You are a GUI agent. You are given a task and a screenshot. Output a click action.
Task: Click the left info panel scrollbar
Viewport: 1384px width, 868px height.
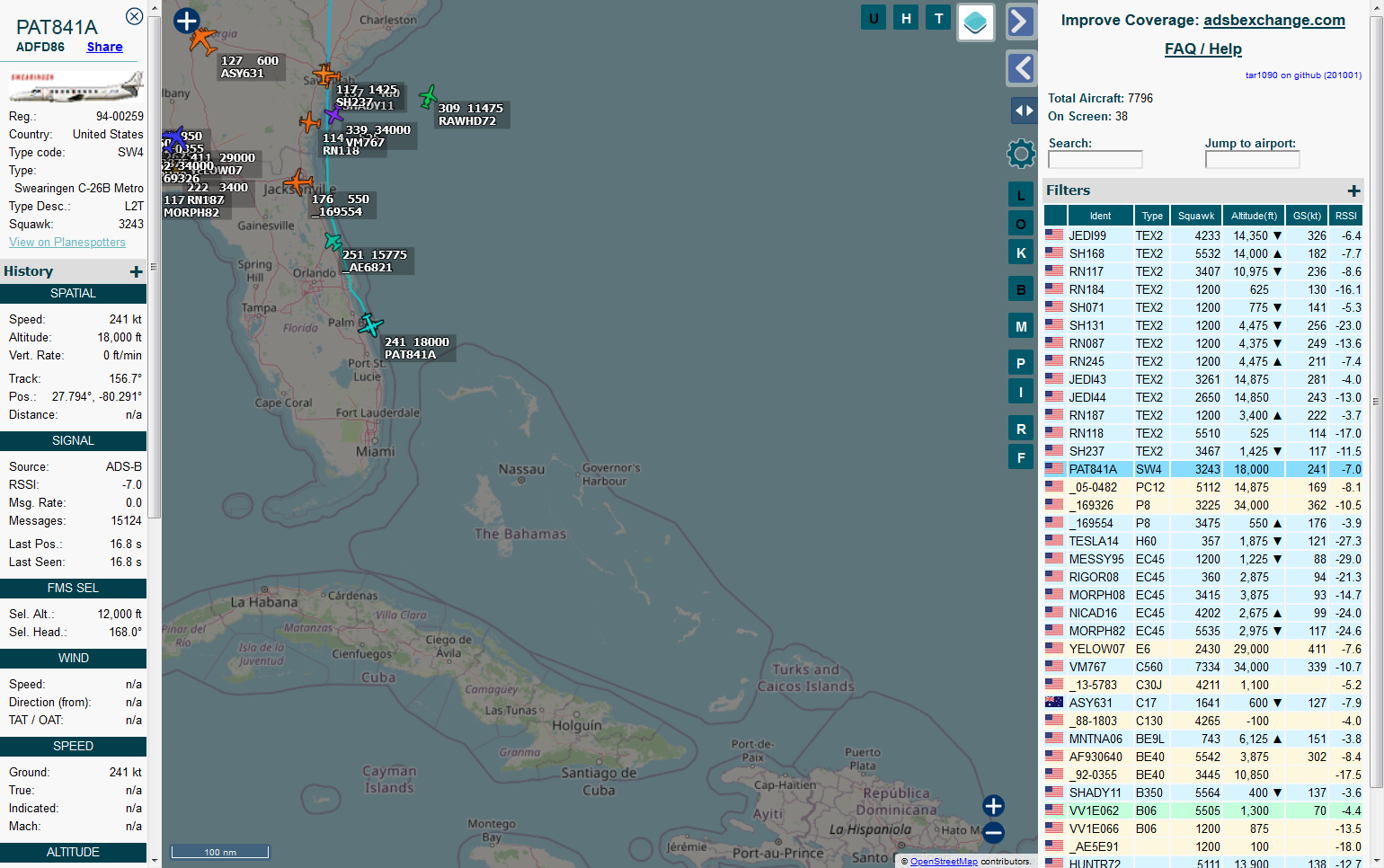tap(154, 266)
